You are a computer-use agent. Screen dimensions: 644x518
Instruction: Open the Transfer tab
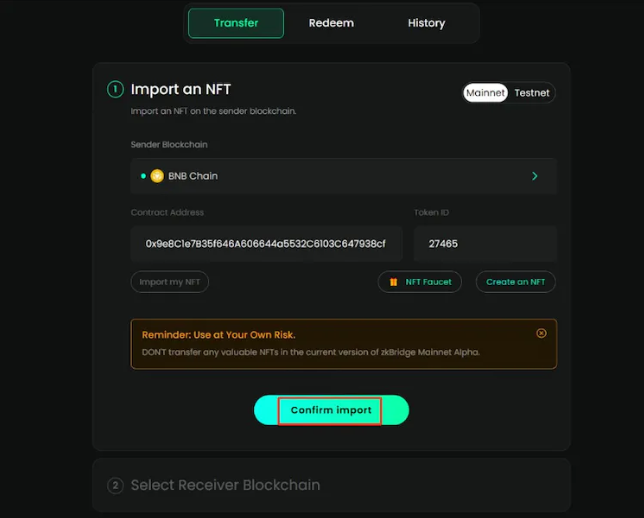tap(236, 23)
